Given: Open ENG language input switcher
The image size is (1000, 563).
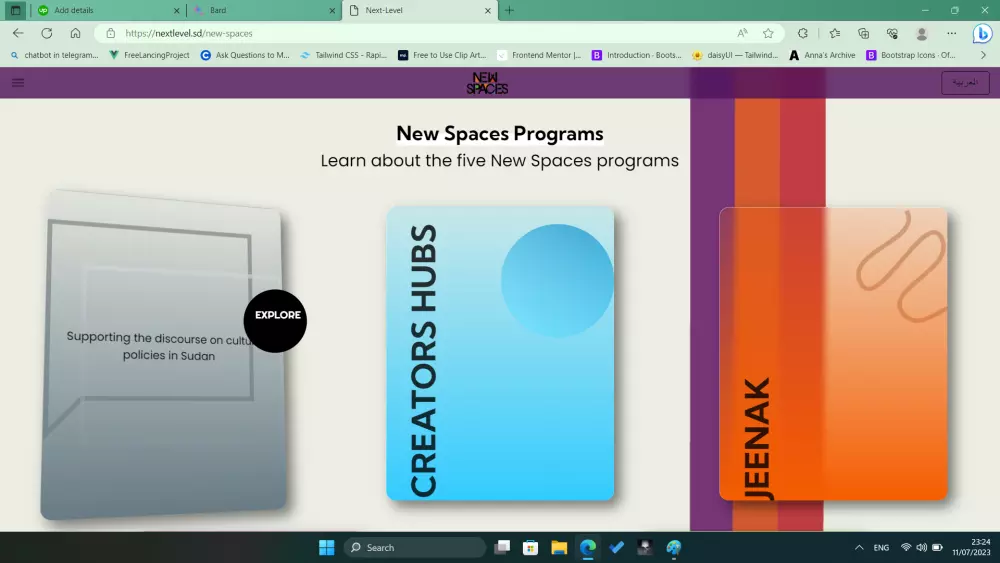Looking at the screenshot, I should pos(881,547).
